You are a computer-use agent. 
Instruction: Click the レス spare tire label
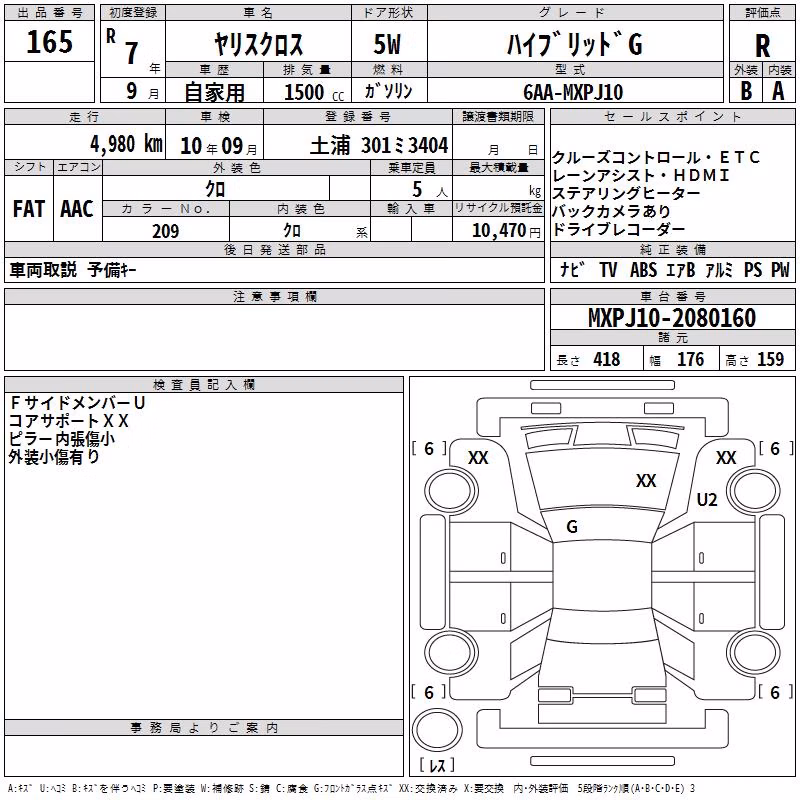pos(437,765)
